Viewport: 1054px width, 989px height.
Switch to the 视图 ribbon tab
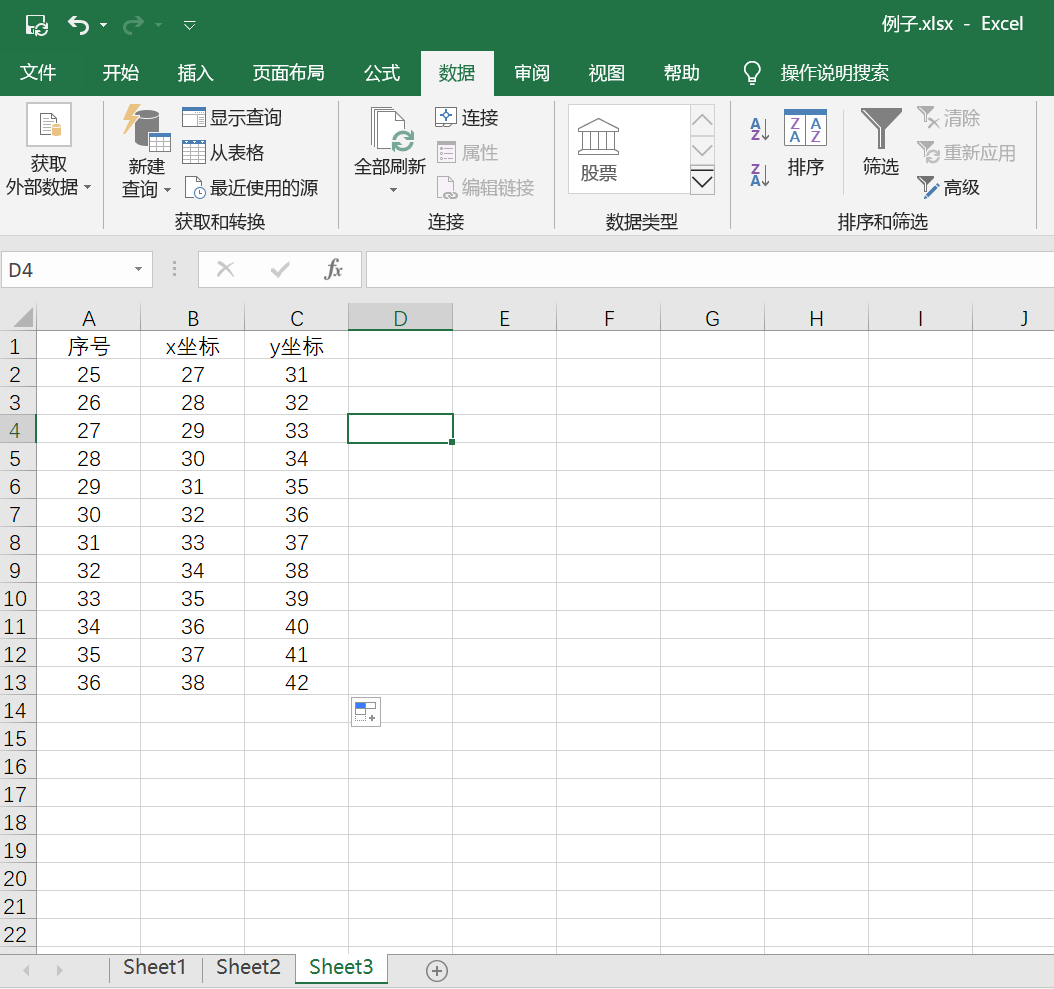[607, 73]
